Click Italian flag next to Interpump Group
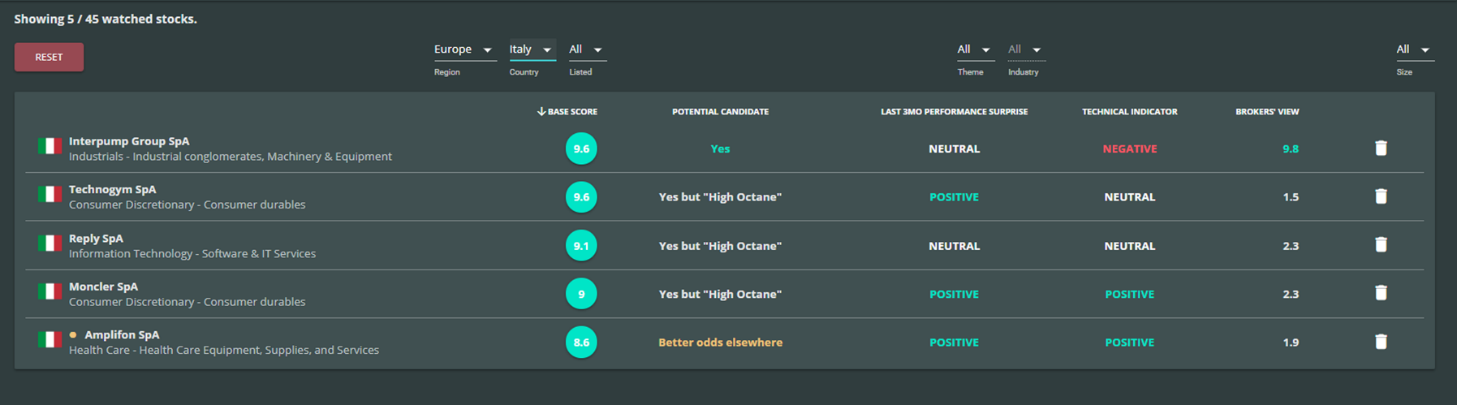The image size is (1457, 405). point(49,146)
